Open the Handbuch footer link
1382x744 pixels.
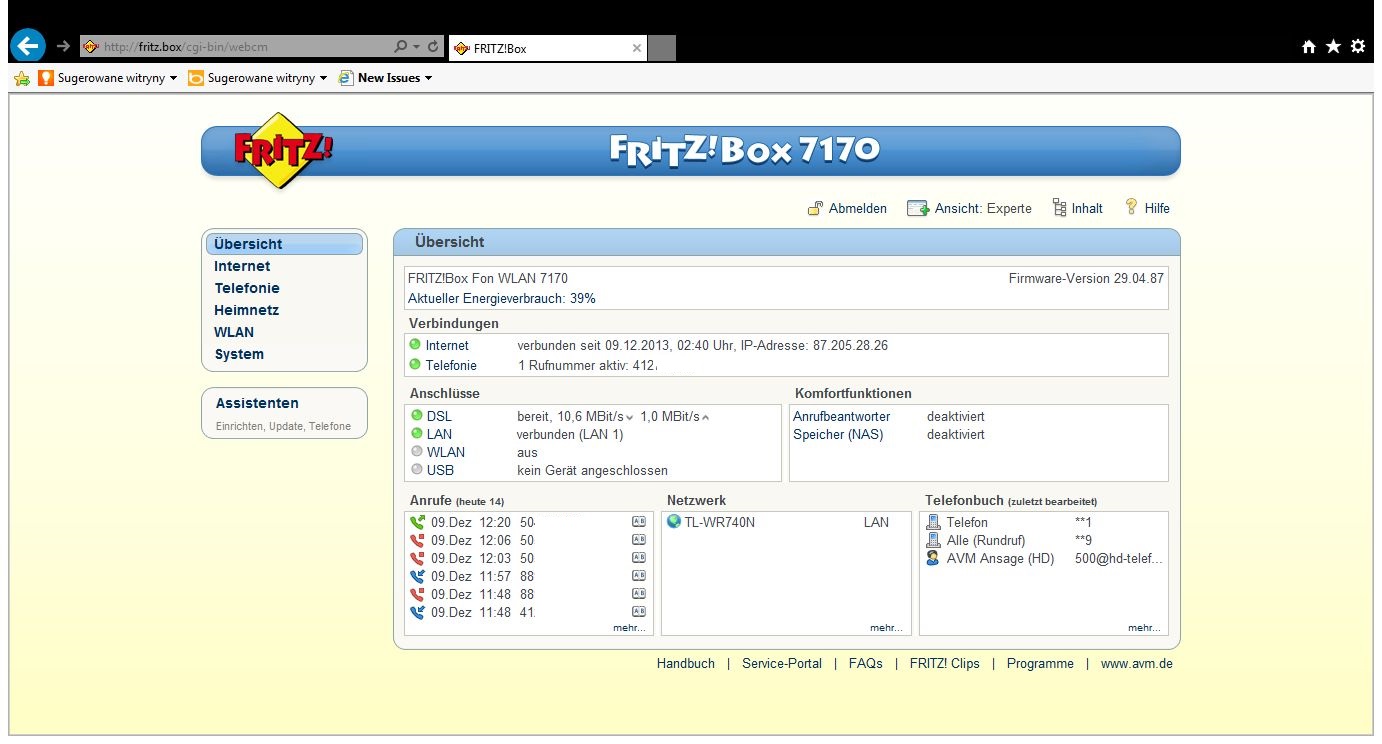pos(686,663)
